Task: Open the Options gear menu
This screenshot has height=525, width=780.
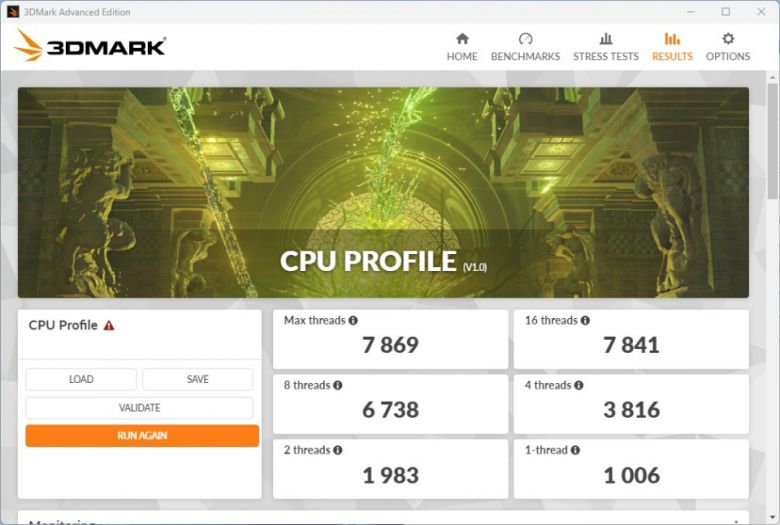Action: [x=728, y=39]
